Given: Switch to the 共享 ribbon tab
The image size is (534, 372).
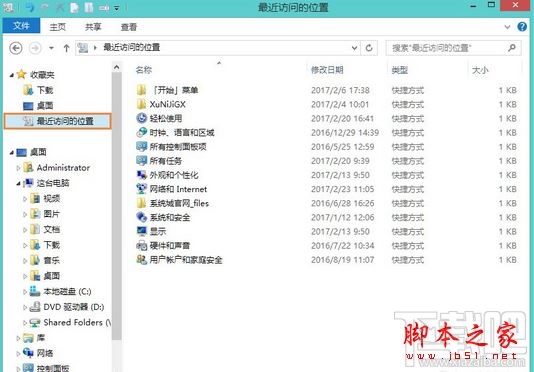Looking at the screenshot, I should pyautogui.click(x=93, y=27).
